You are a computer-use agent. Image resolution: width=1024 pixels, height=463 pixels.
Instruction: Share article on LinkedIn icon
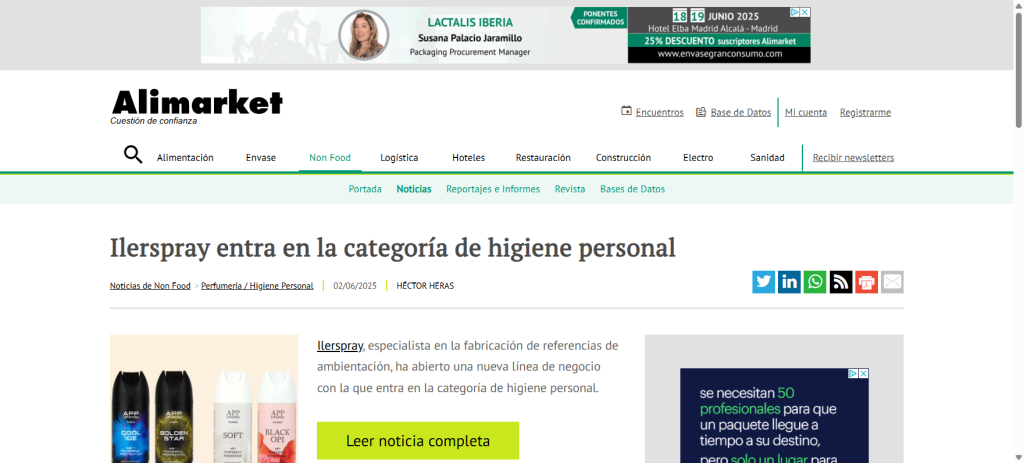click(x=789, y=282)
